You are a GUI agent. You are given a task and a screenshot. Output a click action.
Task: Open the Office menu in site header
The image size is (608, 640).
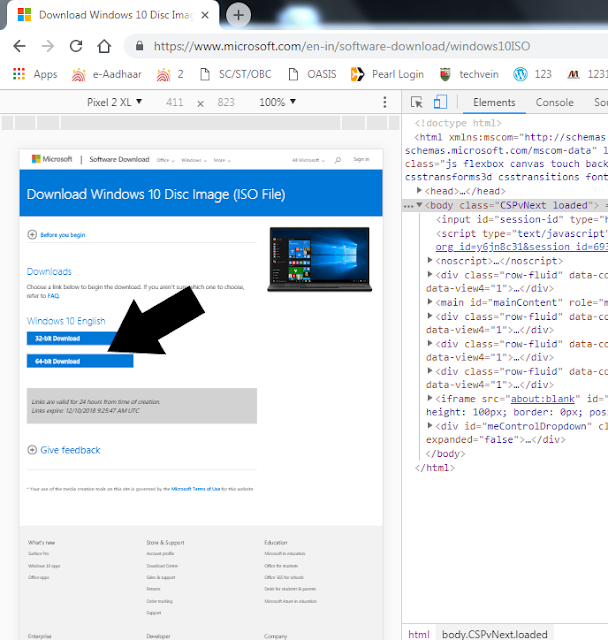point(165,160)
